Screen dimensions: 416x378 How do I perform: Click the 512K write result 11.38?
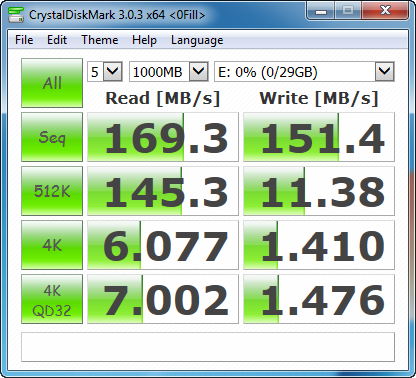click(319, 191)
